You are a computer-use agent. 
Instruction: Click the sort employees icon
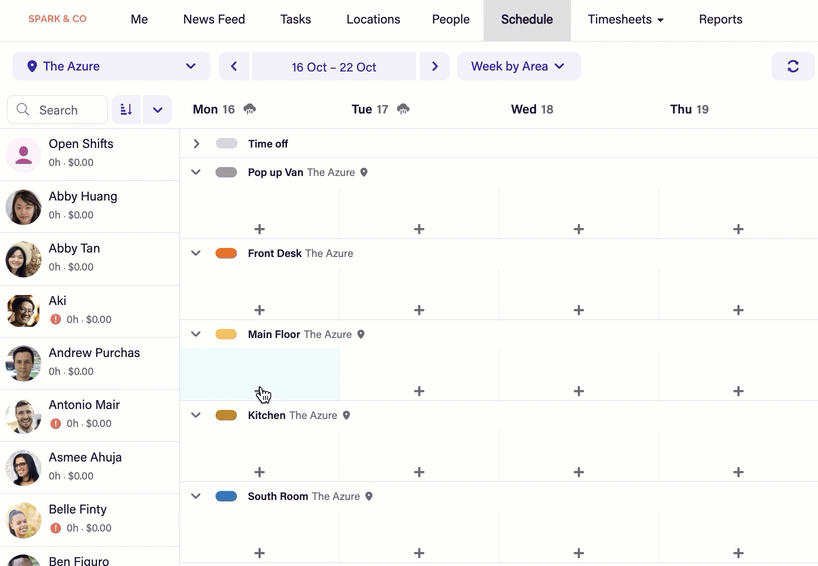coord(126,110)
